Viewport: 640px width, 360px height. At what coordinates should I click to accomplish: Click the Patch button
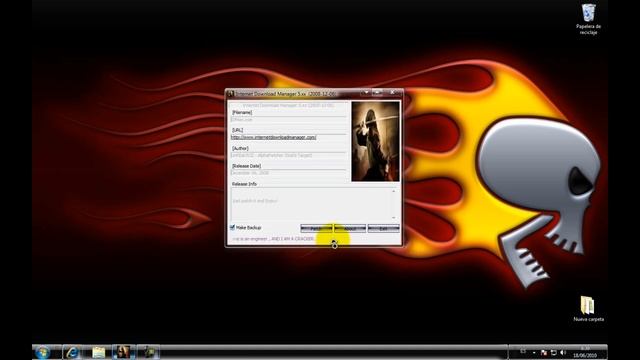pos(316,228)
